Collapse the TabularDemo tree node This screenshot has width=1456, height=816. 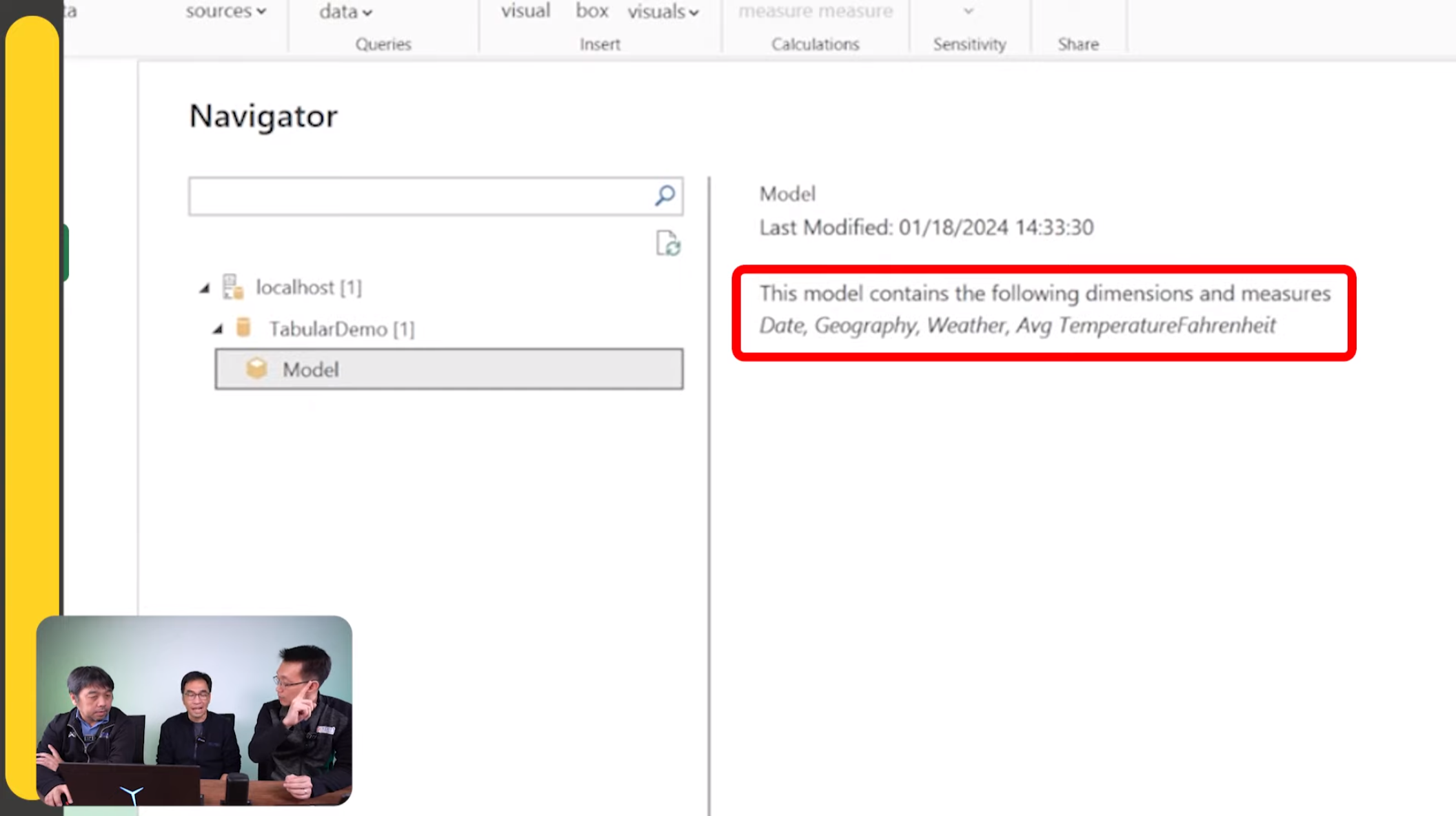[x=217, y=329]
